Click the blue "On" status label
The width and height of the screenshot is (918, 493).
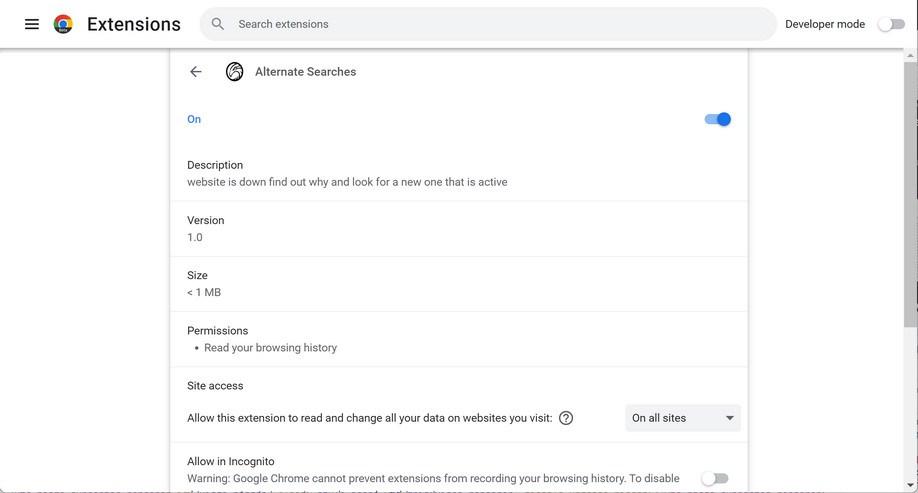click(194, 119)
